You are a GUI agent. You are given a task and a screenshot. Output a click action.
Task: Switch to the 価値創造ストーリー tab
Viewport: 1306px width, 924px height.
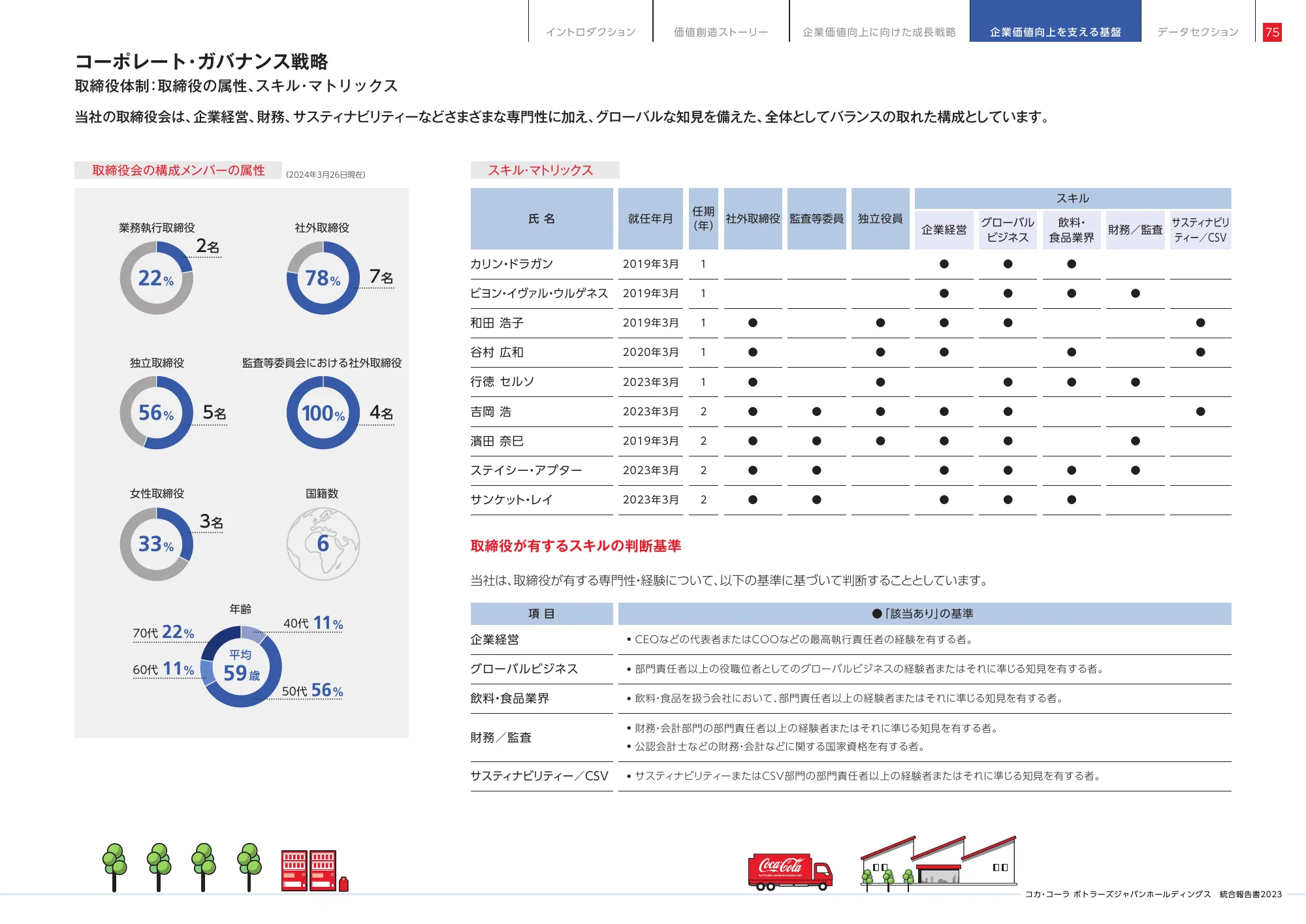(x=721, y=31)
